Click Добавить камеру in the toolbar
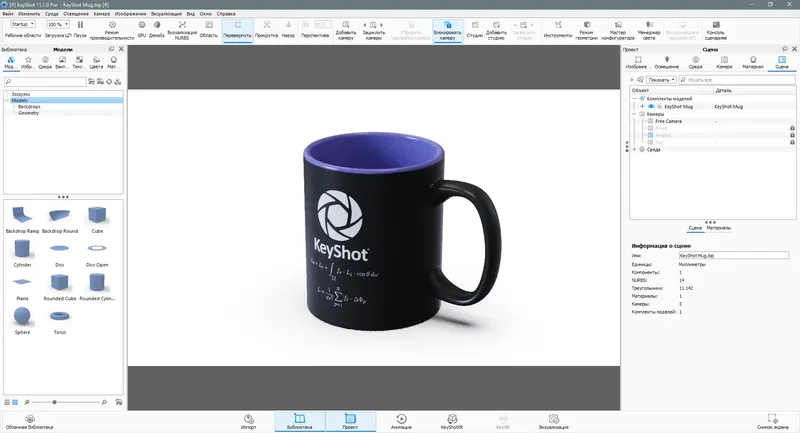This screenshot has height=433, width=800. pos(346,30)
